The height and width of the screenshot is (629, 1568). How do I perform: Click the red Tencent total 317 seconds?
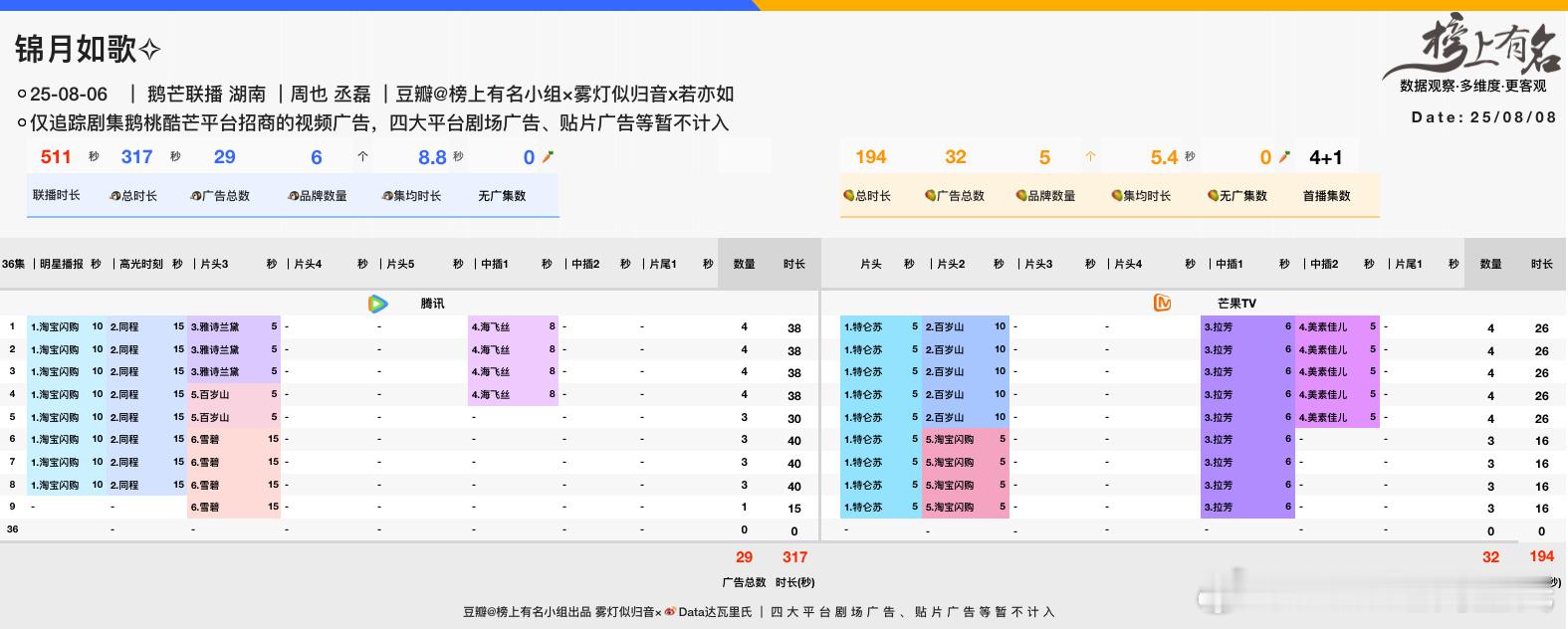tap(794, 557)
